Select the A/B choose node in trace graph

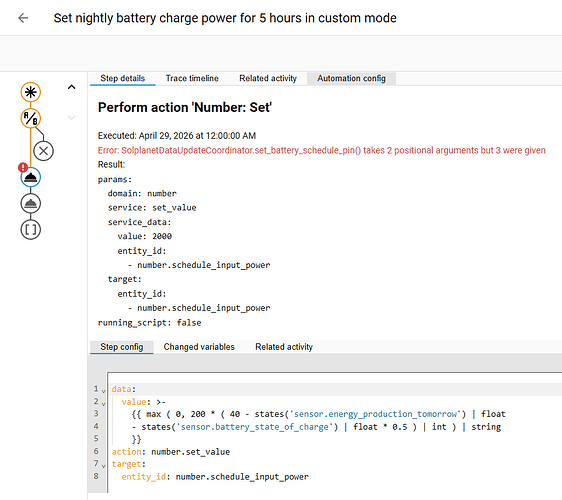(x=30, y=118)
